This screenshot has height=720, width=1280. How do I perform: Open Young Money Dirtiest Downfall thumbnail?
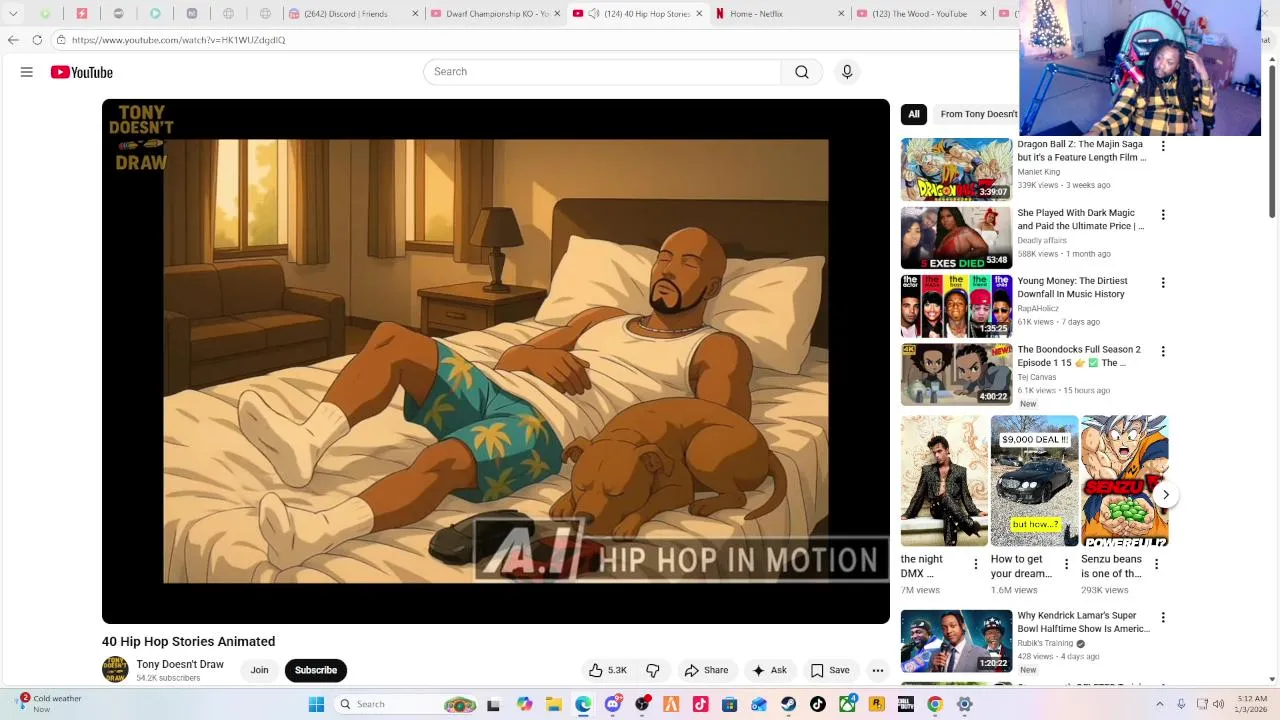956,306
